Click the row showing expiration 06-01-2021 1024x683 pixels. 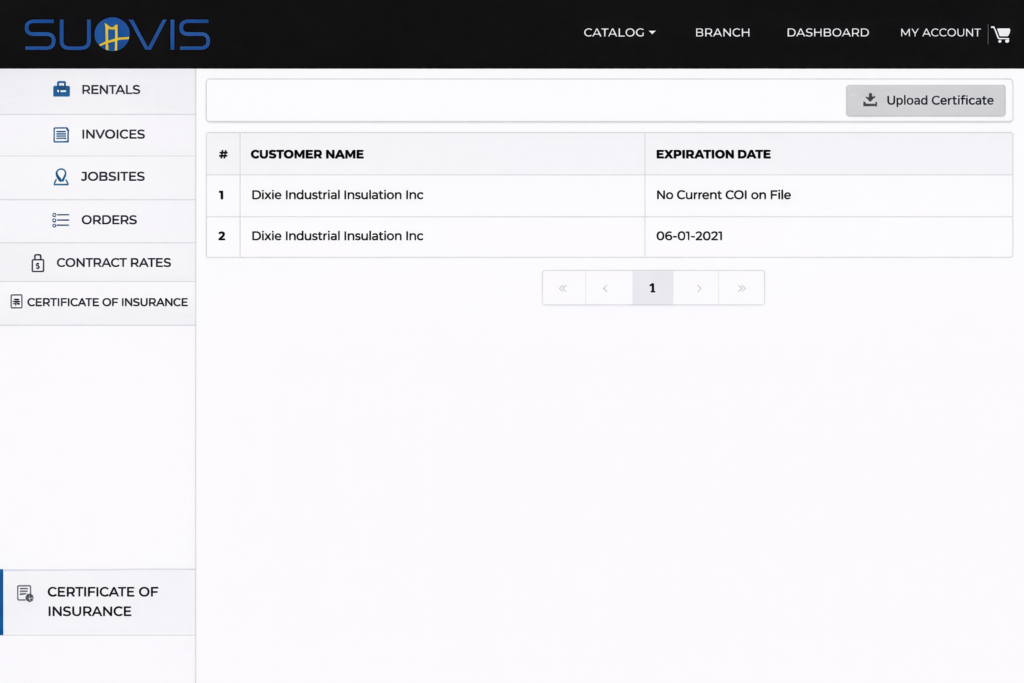(x=610, y=236)
